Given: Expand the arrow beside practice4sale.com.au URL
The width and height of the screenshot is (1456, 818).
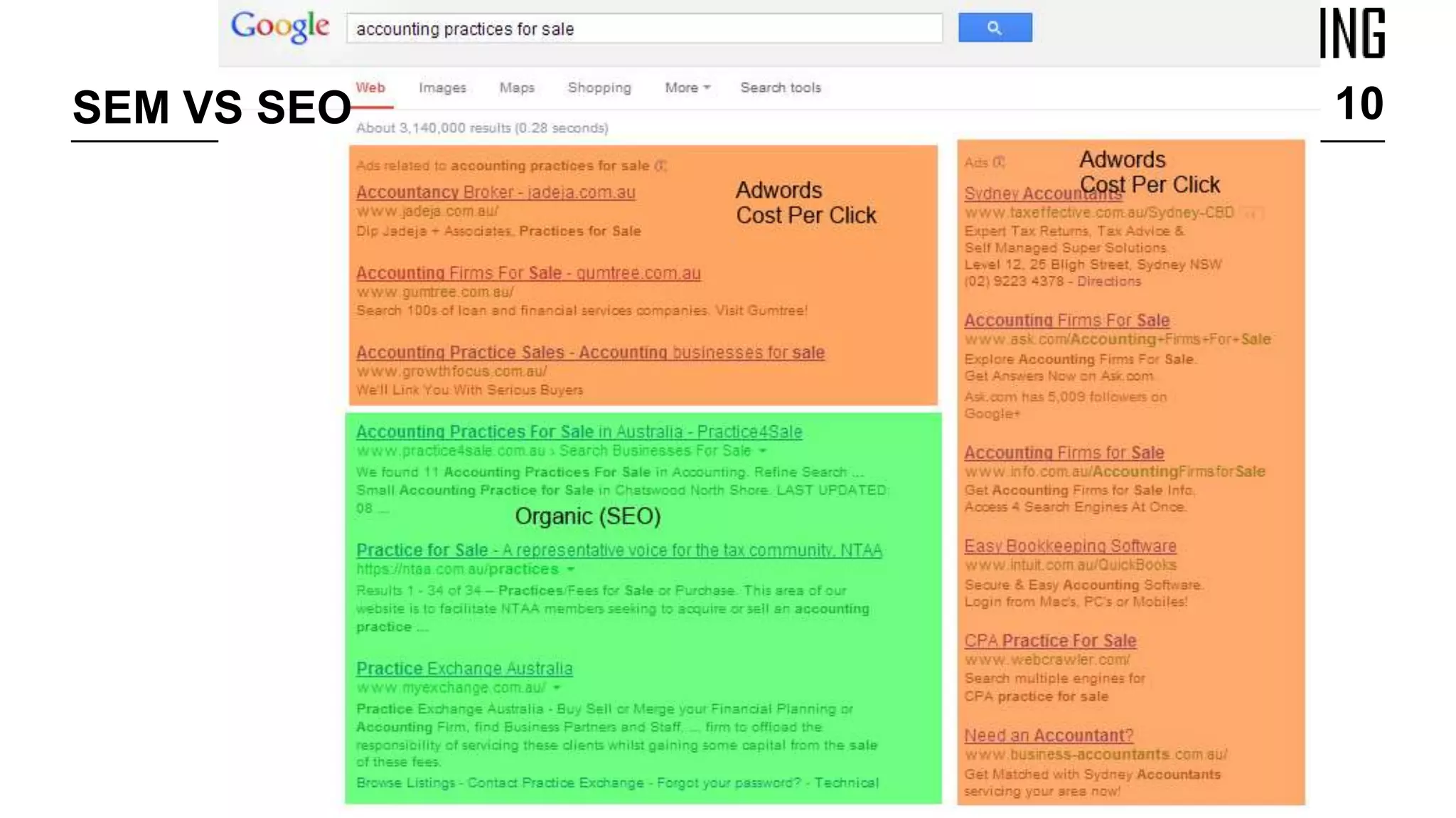Looking at the screenshot, I should tap(763, 451).
